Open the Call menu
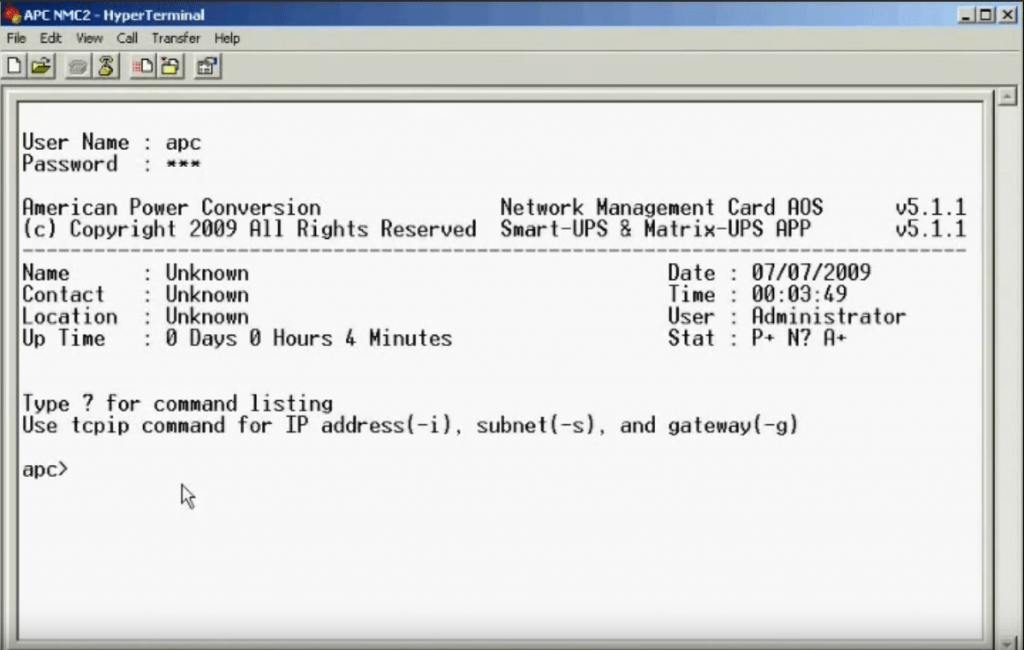This screenshot has width=1024, height=650. [x=127, y=39]
